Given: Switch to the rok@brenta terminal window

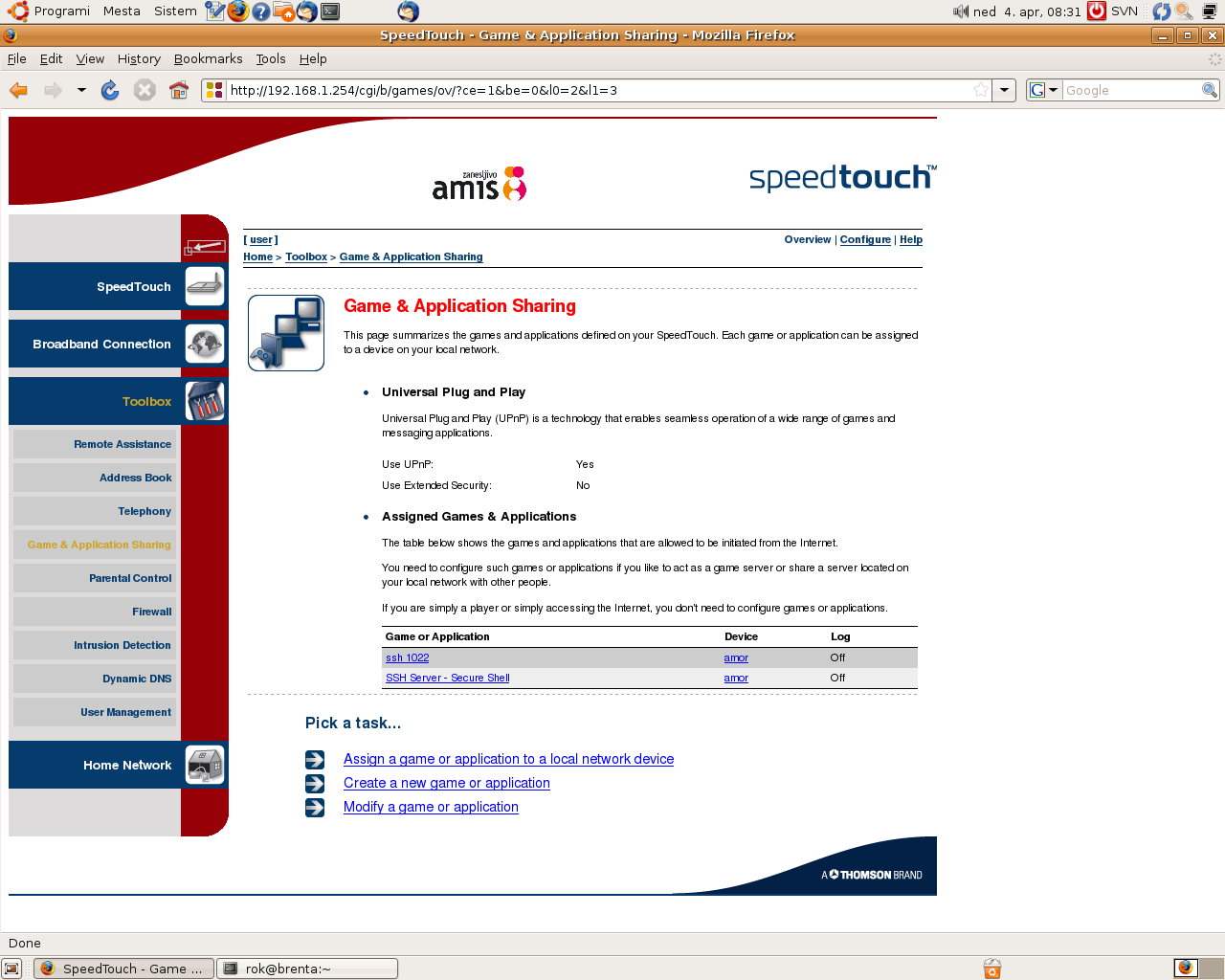Looking at the screenshot, I should (307, 969).
